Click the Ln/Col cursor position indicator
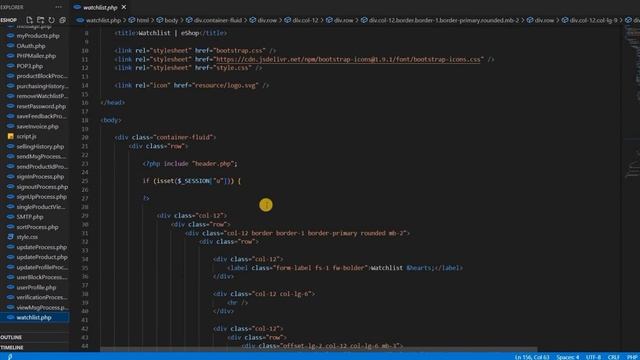Image resolution: width=640 pixels, height=360 pixels. [532, 357]
